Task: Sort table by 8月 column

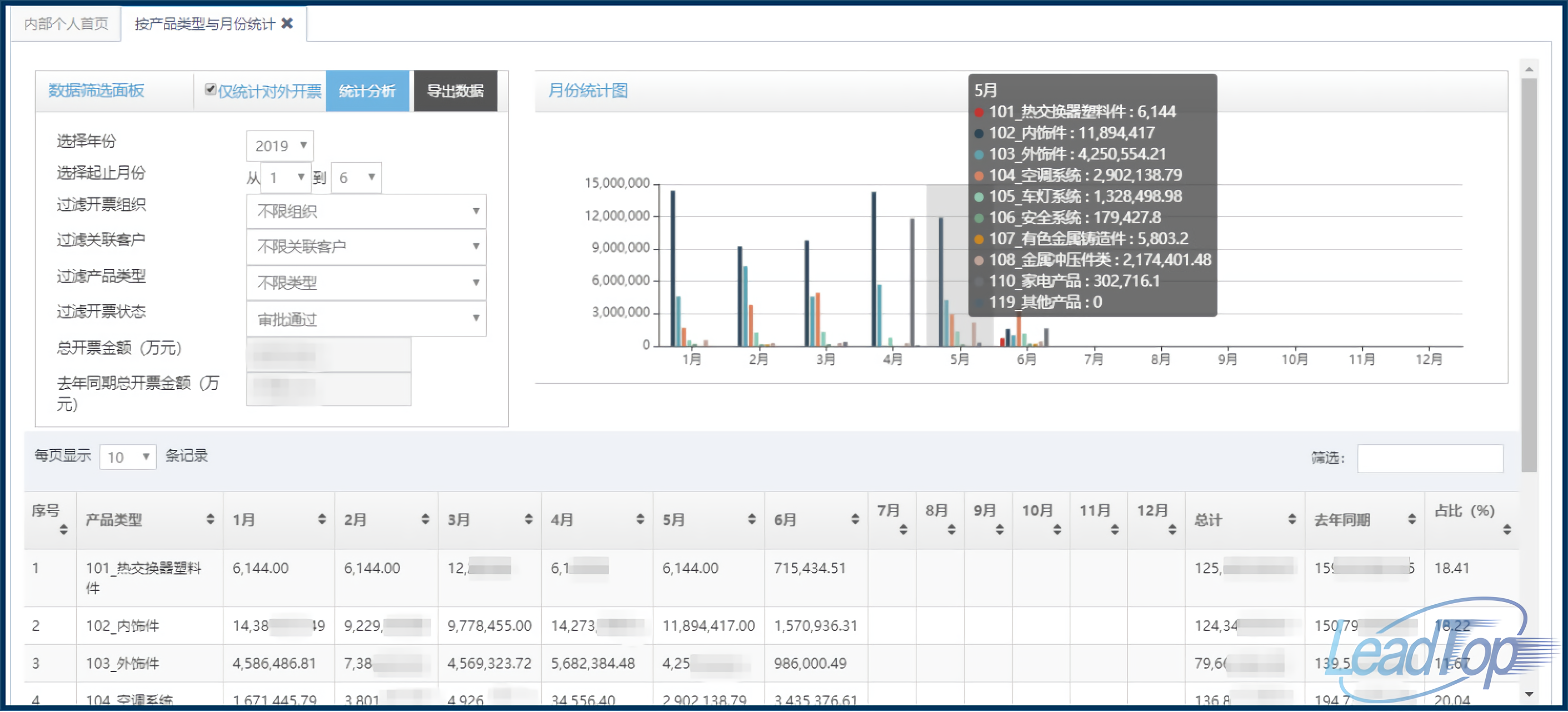Action: (x=951, y=530)
